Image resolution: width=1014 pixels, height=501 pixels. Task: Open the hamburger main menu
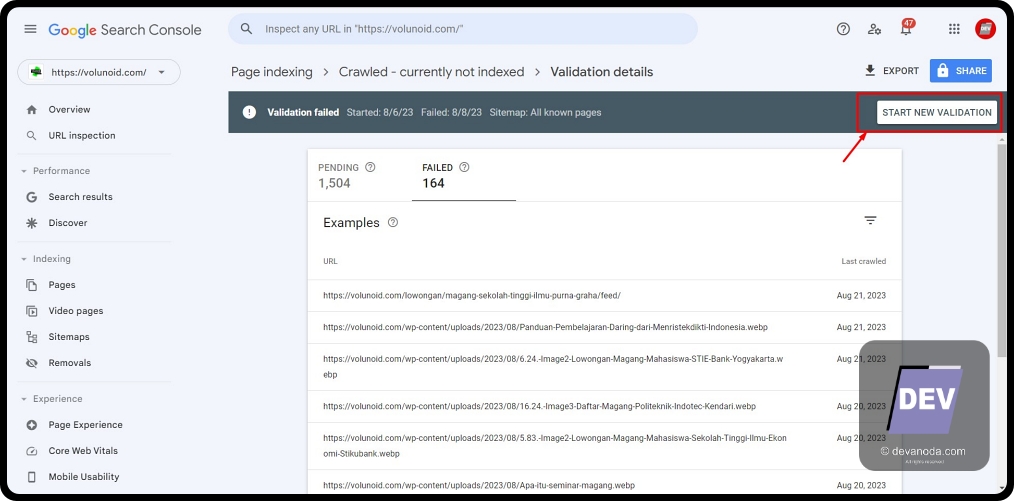[30, 29]
